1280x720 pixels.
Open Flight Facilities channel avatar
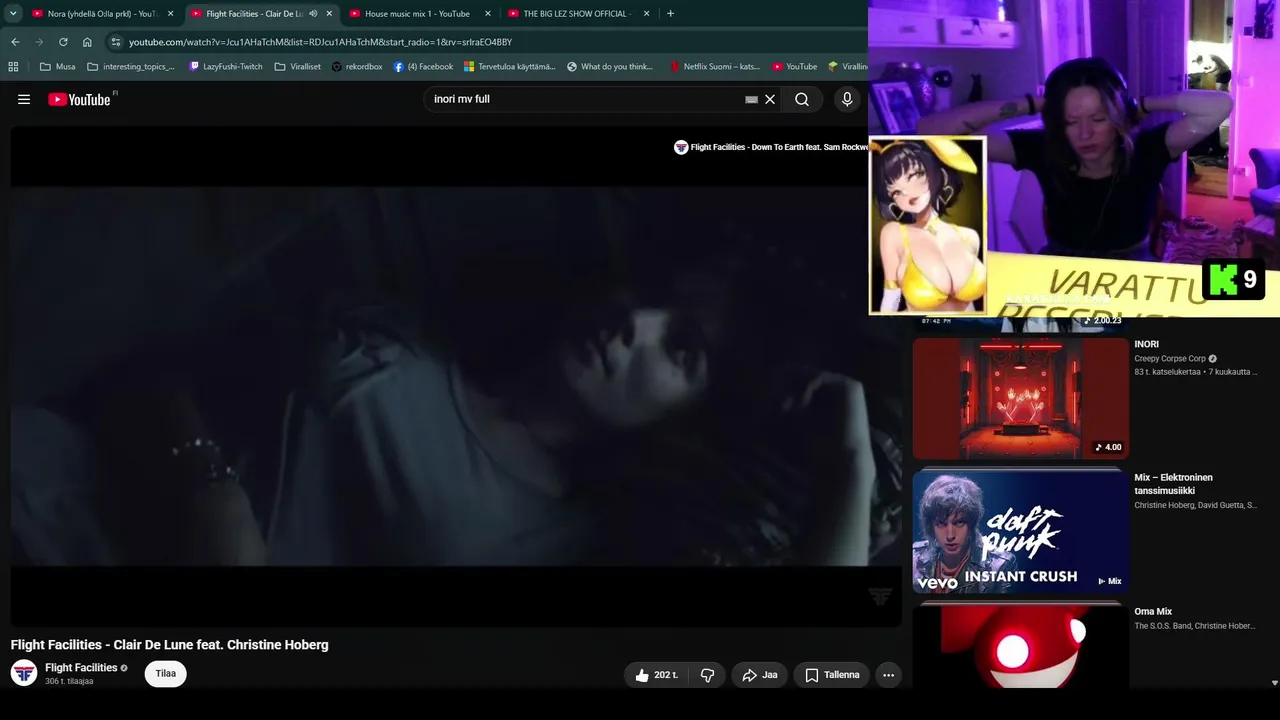click(x=24, y=673)
